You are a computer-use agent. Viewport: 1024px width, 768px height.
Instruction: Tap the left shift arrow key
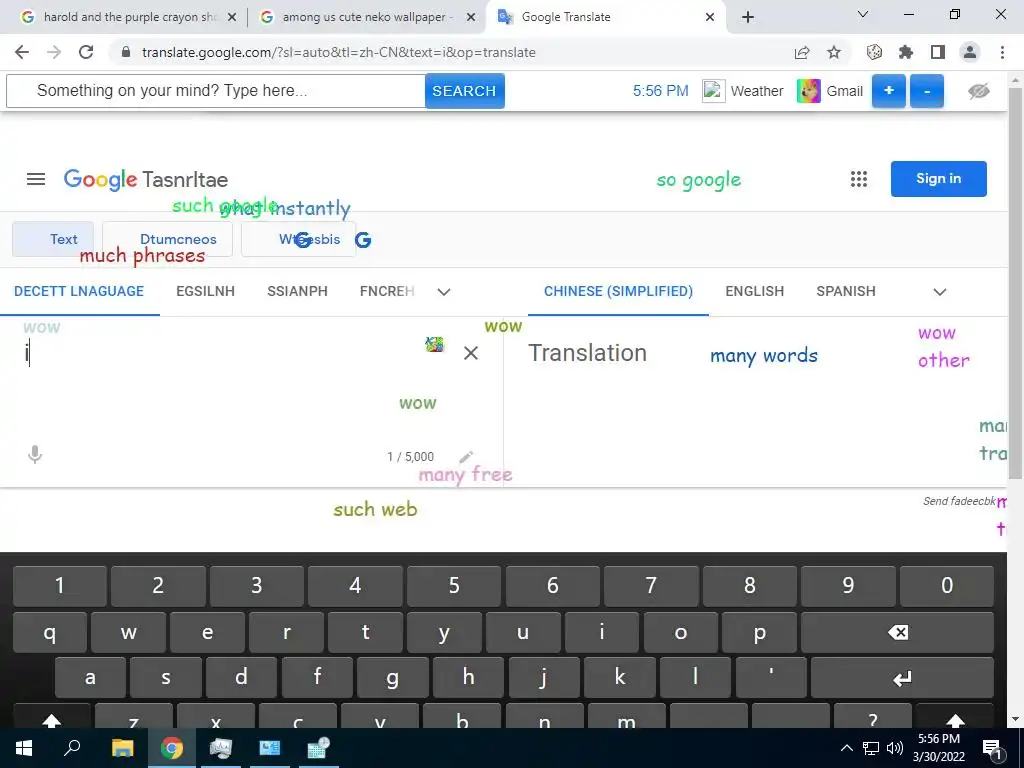click(52, 717)
